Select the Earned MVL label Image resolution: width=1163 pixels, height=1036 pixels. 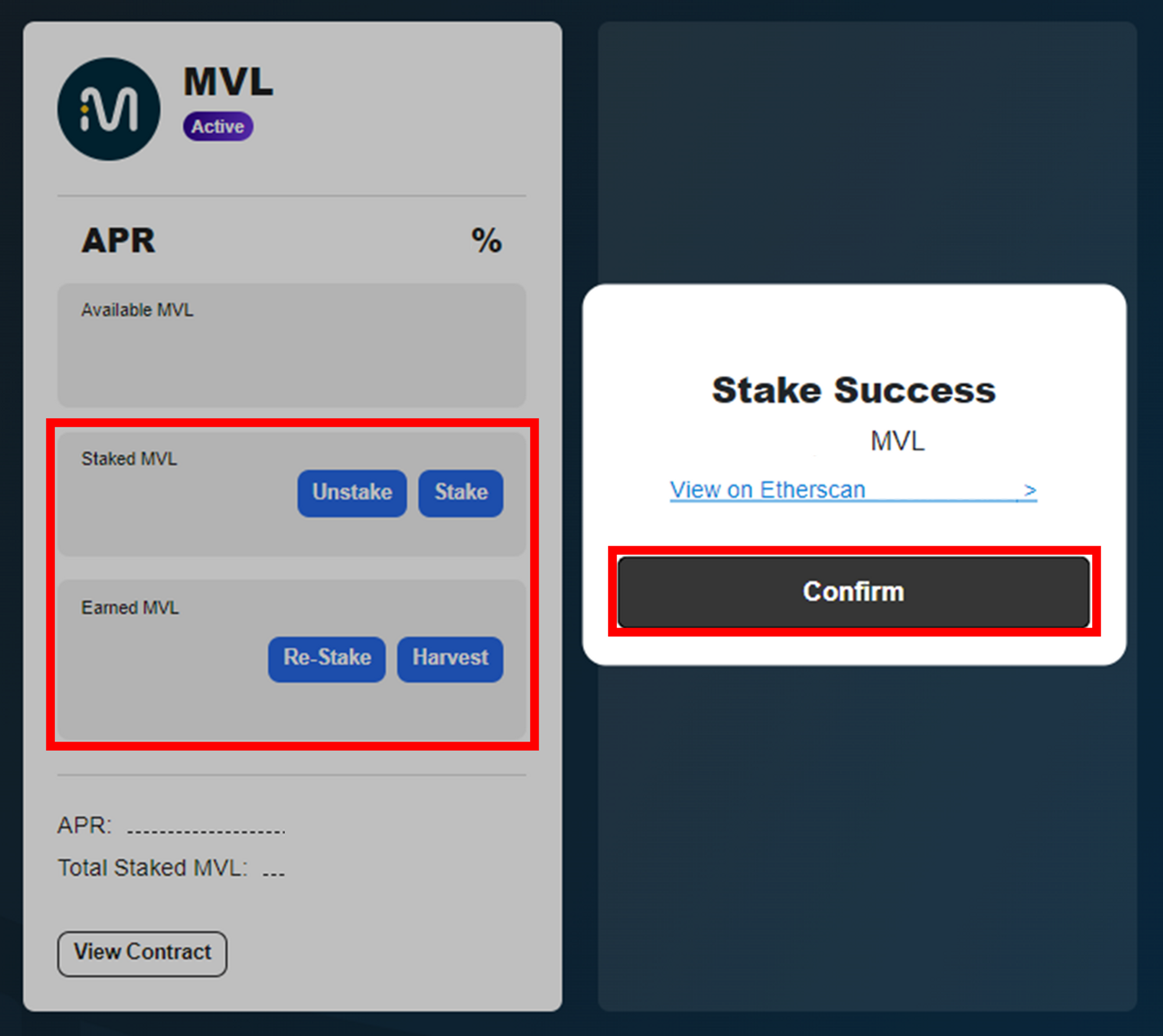pyautogui.click(x=130, y=608)
